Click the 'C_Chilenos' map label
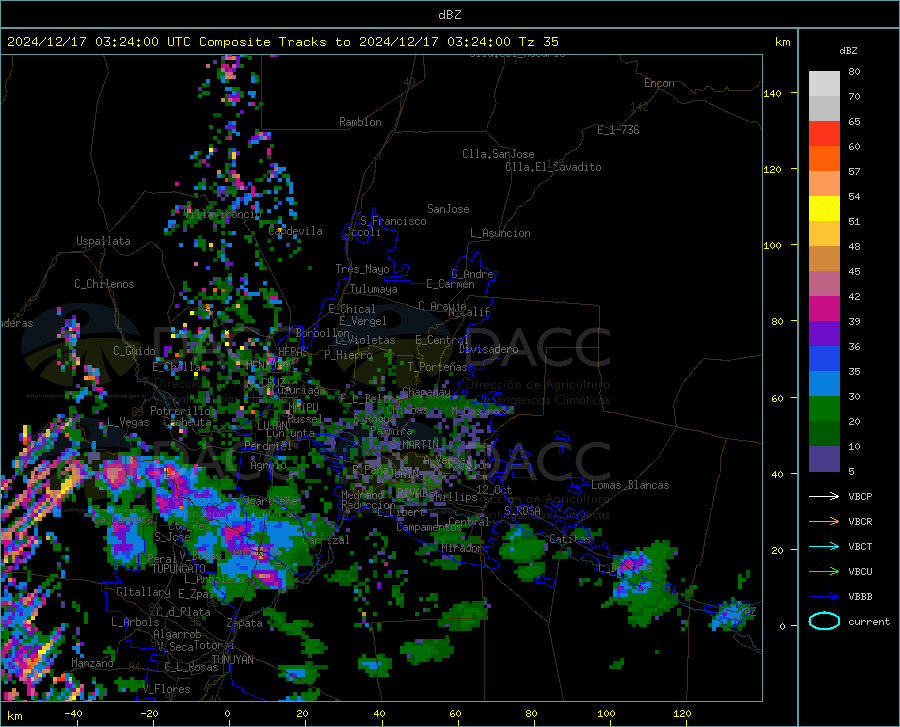The width and height of the screenshot is (900, 727). pyautogui.click(x=104, y=284)
